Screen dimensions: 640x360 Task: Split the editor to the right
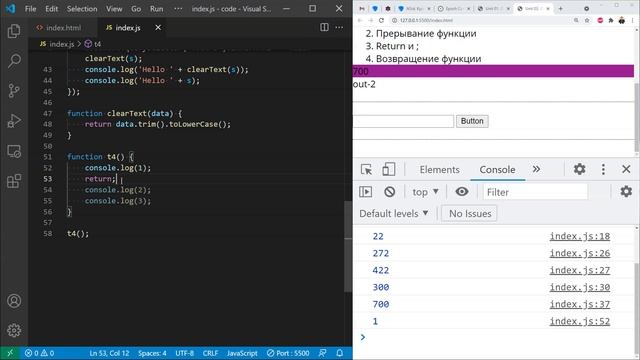[x=324, y=27]
